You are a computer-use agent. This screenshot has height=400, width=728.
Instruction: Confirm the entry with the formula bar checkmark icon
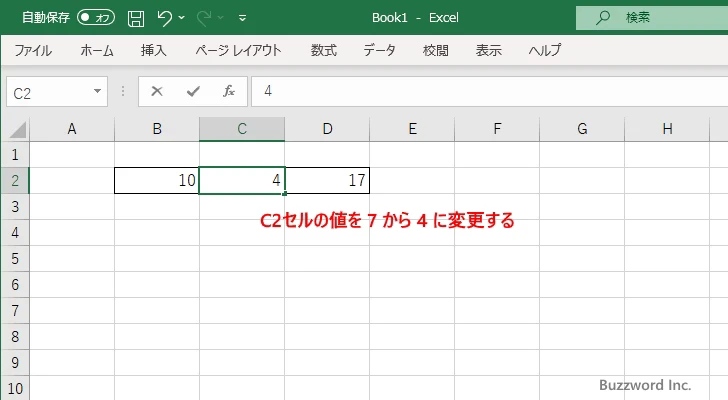192,91
